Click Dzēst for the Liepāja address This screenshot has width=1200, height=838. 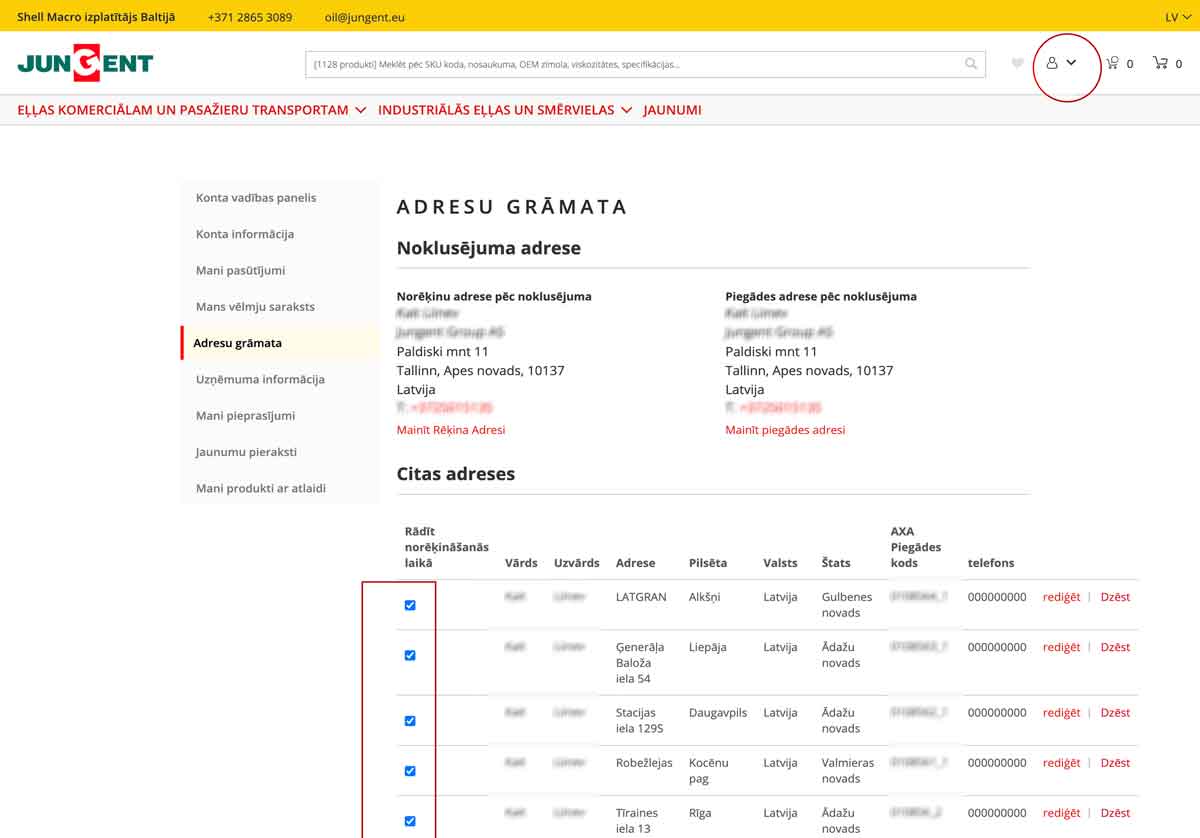point(1115,647)
